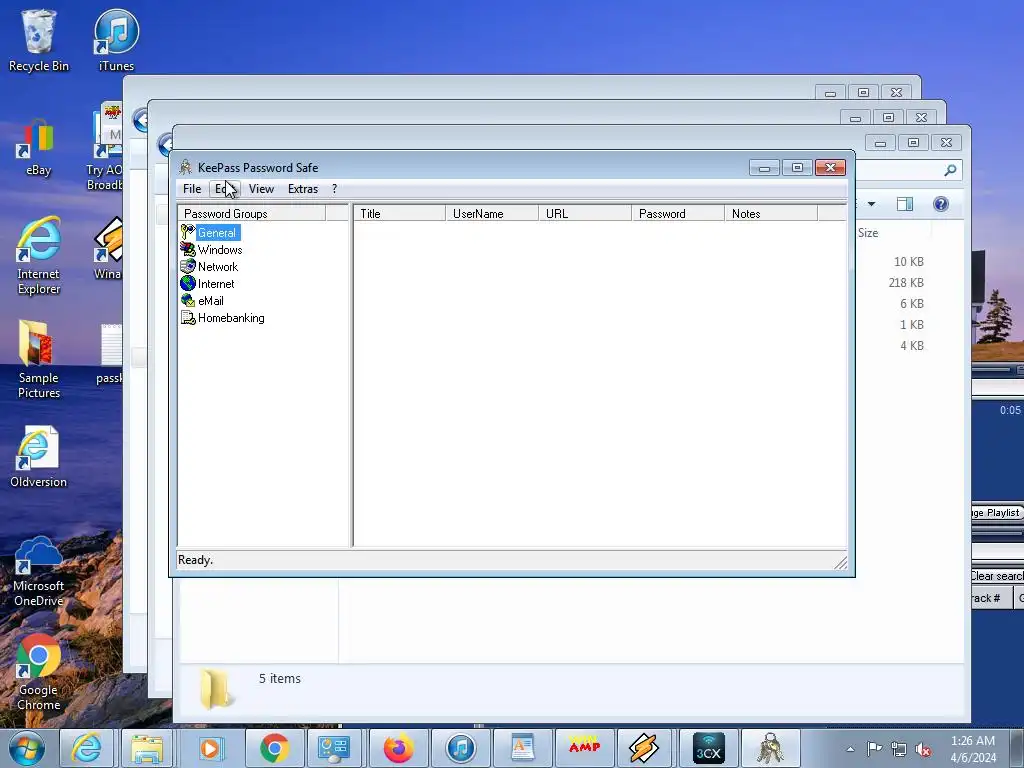The image size is (1024, 768).
Task: Click the Explorer window help icon
Action: (941, 204)
